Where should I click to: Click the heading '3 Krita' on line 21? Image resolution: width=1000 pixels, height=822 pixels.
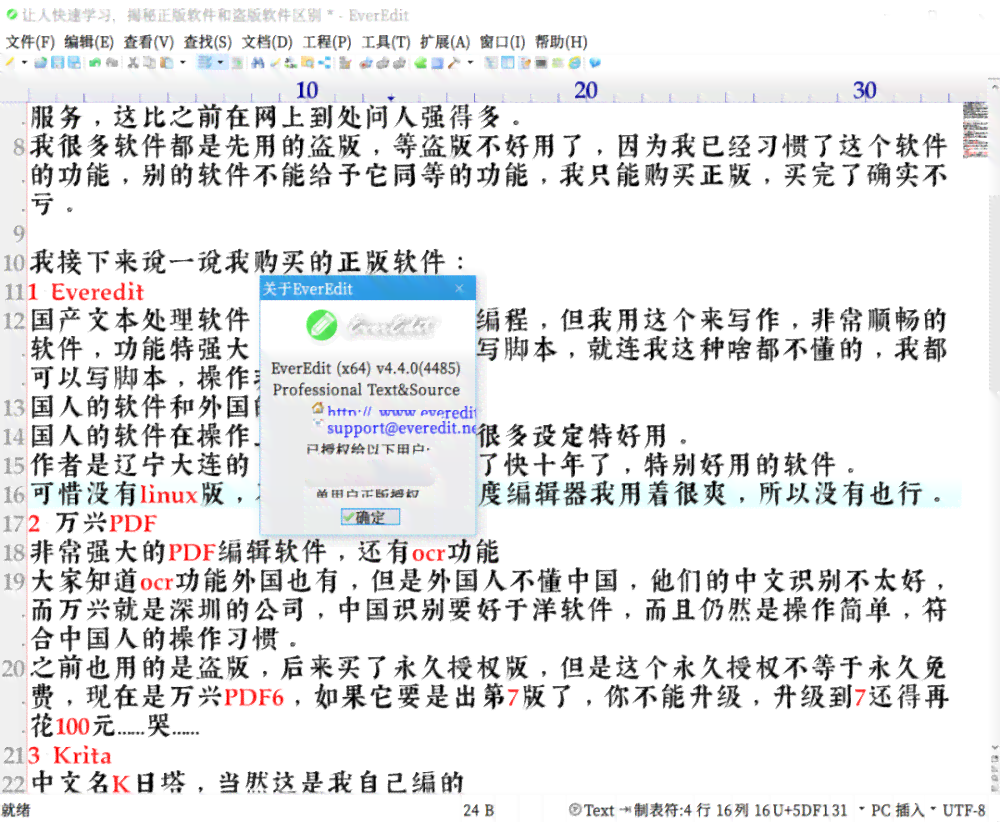(70, 756)
